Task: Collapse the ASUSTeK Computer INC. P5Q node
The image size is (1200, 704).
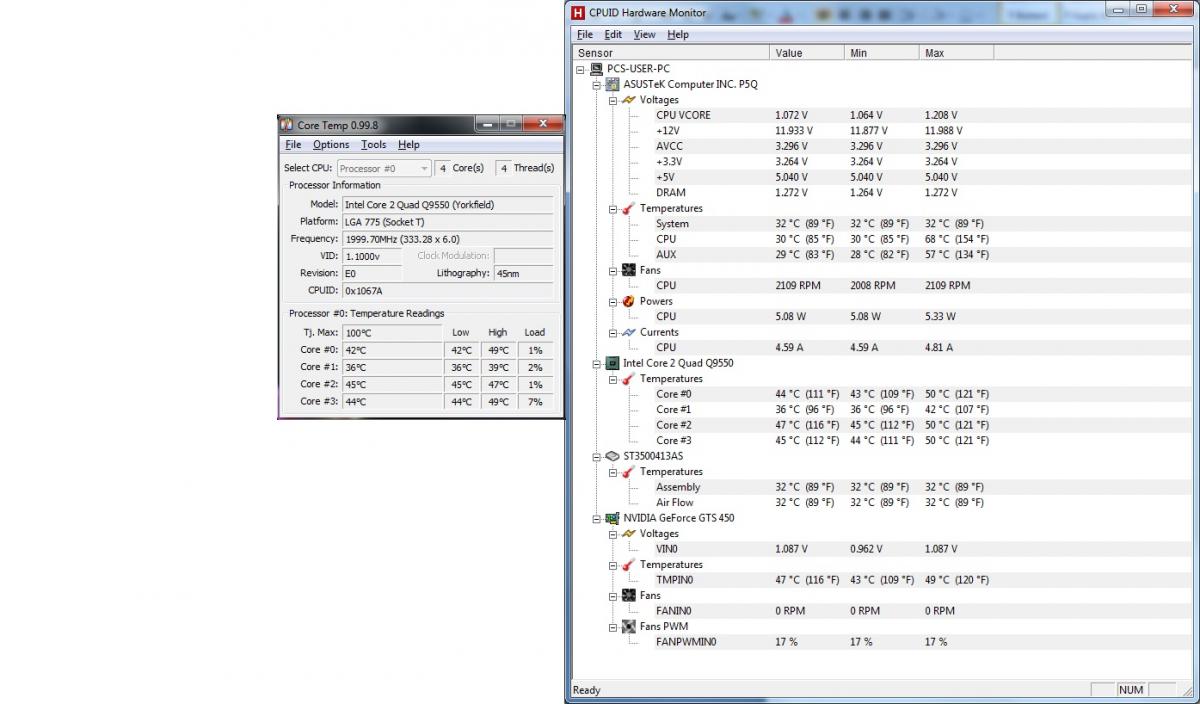Action: [x=597, y=85]
